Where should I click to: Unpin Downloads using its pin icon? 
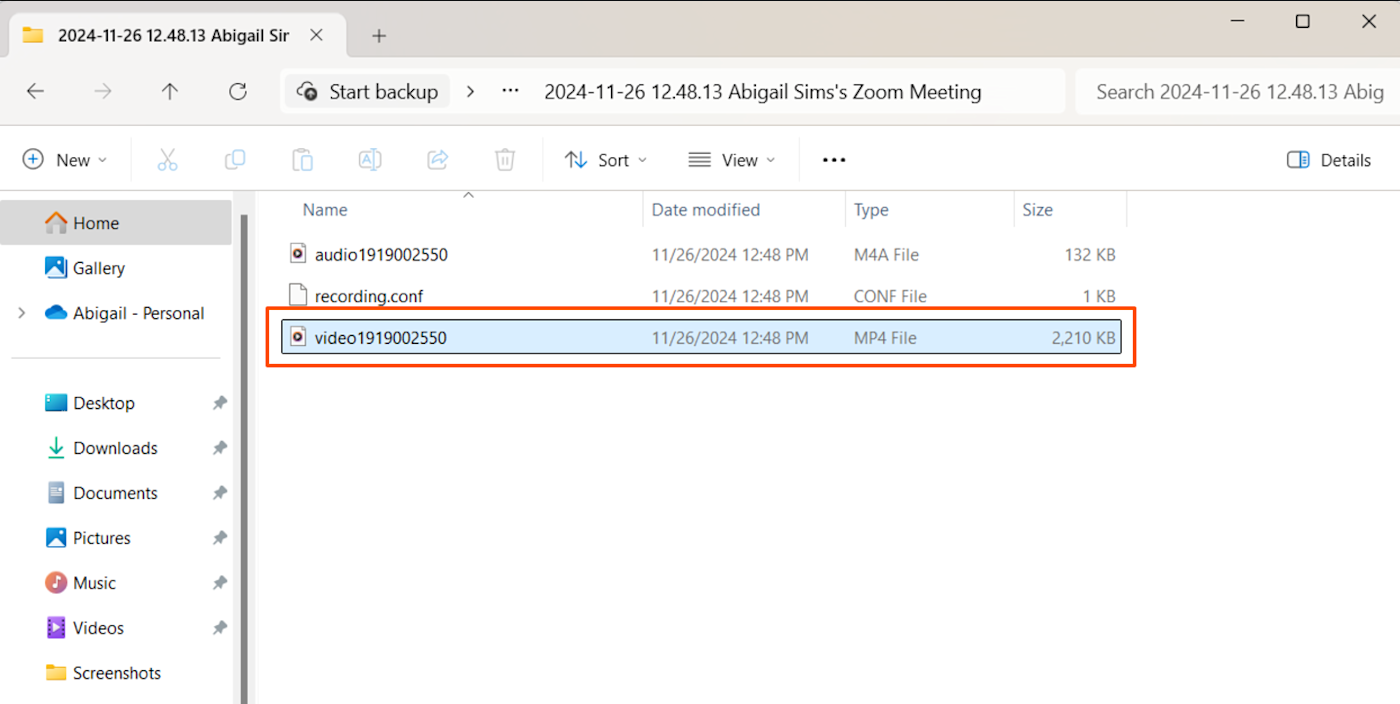click(219, 448)
